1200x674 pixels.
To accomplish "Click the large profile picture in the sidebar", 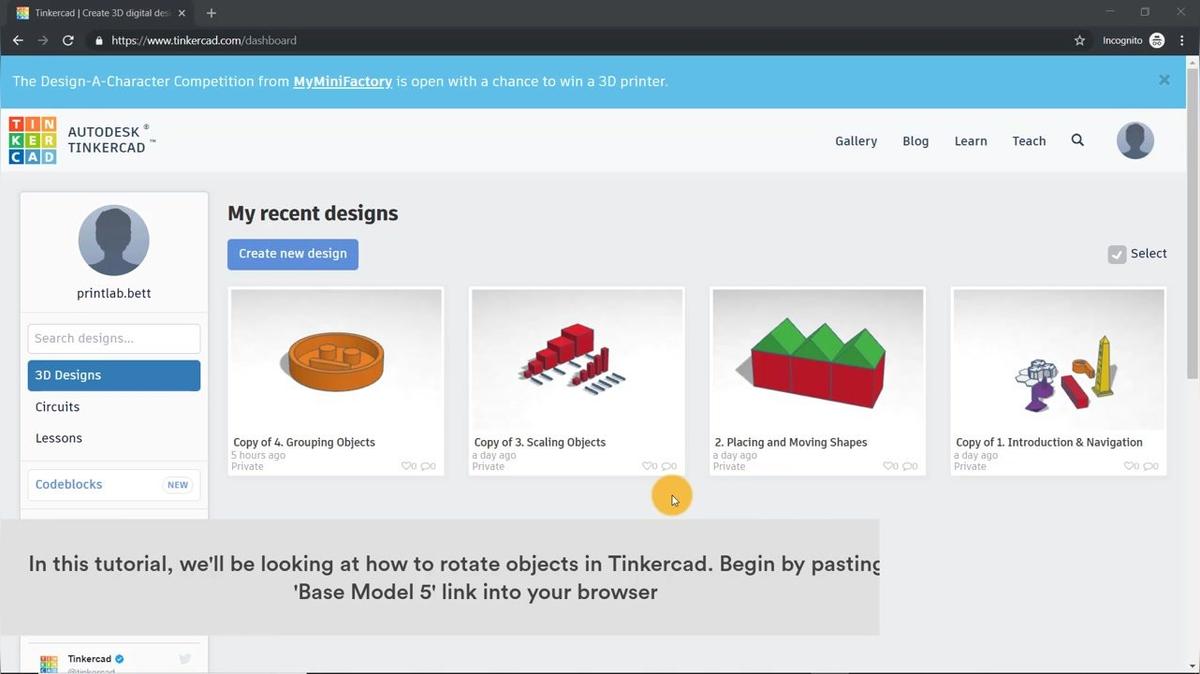I will tap(114, 240).
